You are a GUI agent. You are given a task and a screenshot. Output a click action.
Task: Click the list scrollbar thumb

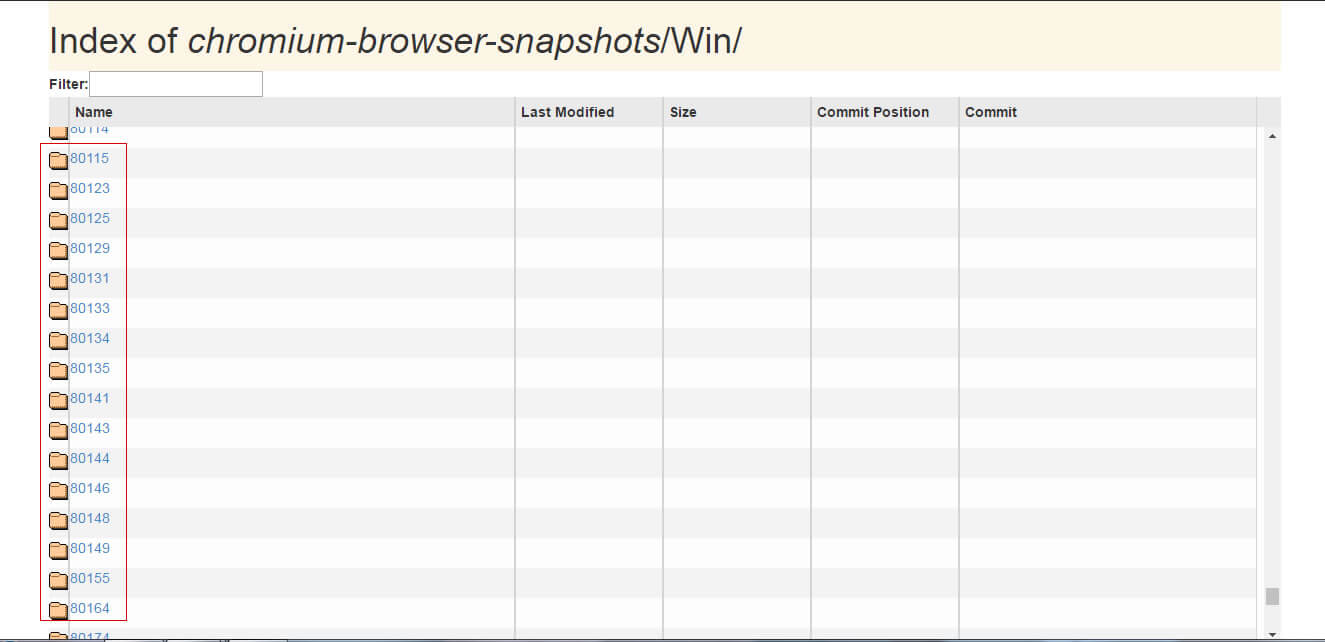[x=1272, y=596]
